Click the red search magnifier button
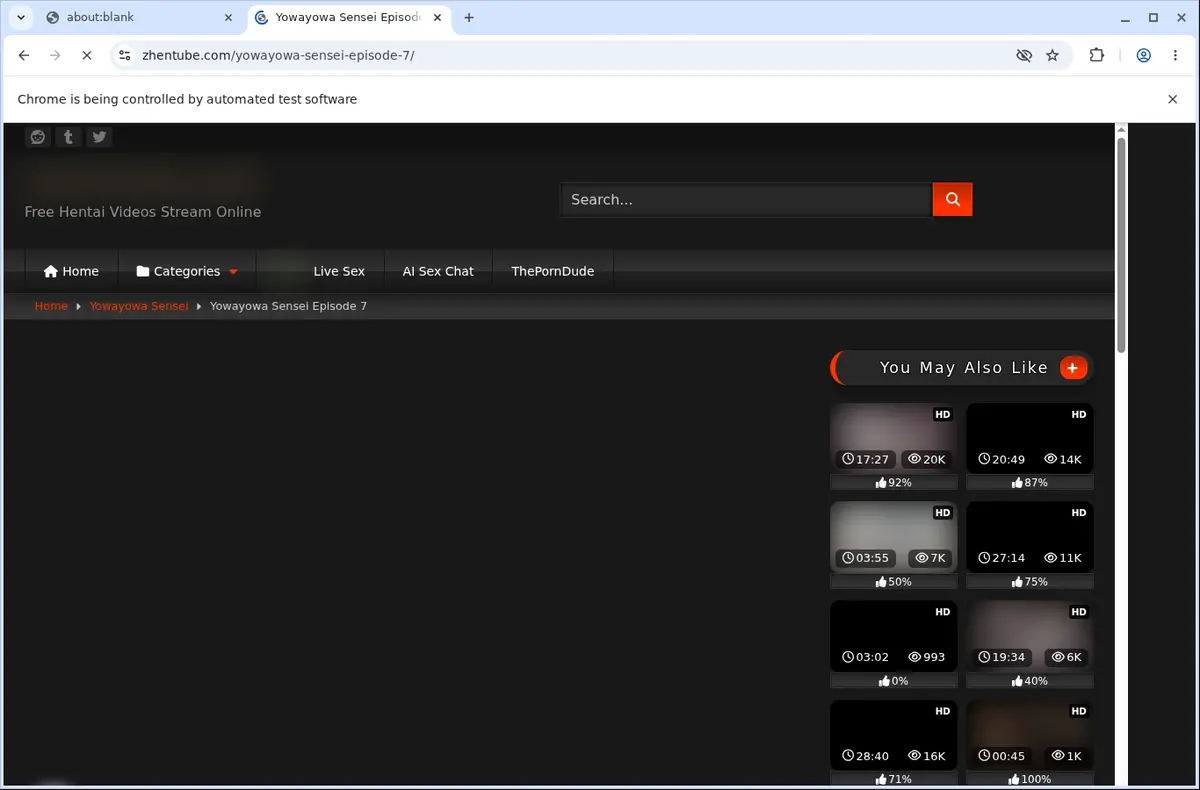Viewport: 1200px width, 790px height. click(952, 199)
